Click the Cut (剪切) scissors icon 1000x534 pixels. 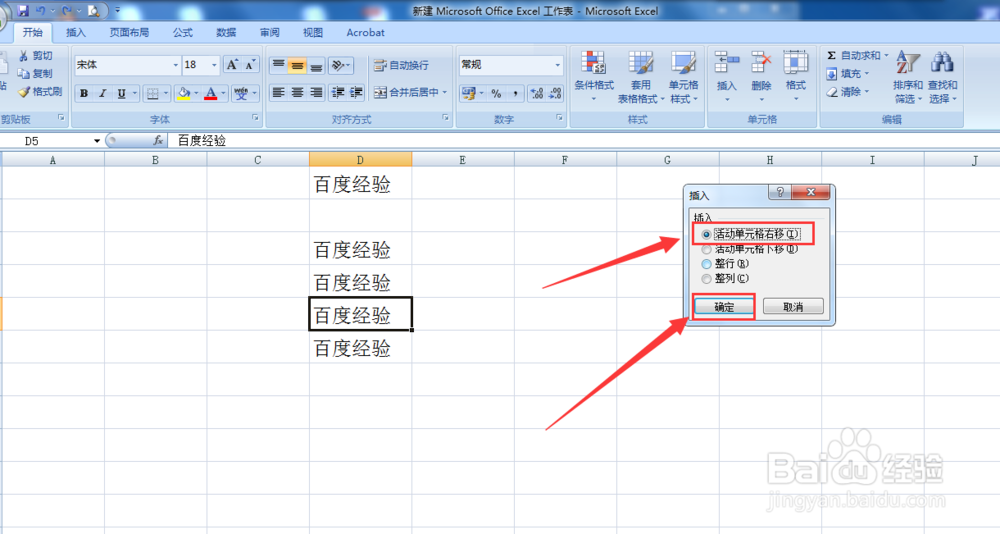(x=24, y=56)
